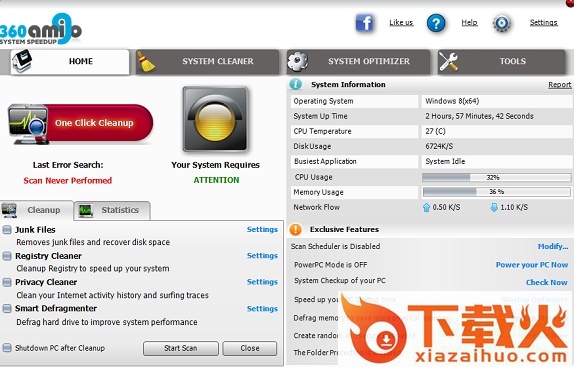Click the gear Settings icon at top

(x=502, y=23)
